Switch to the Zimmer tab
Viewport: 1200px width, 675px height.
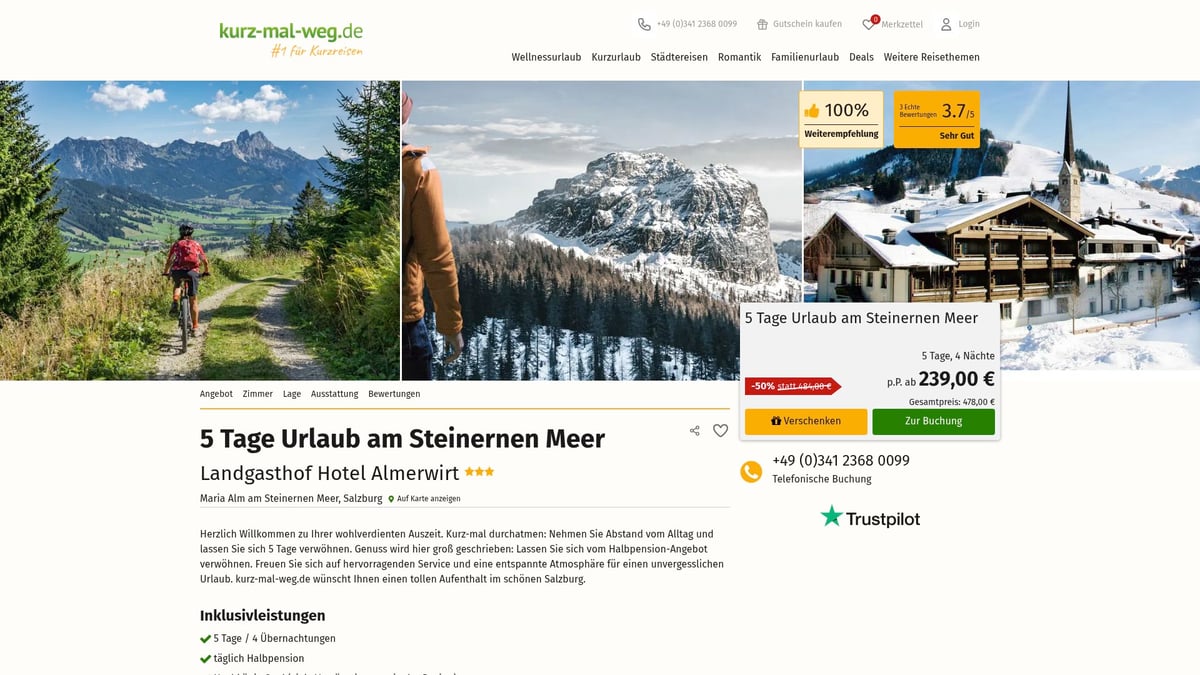tap(257, 394)
